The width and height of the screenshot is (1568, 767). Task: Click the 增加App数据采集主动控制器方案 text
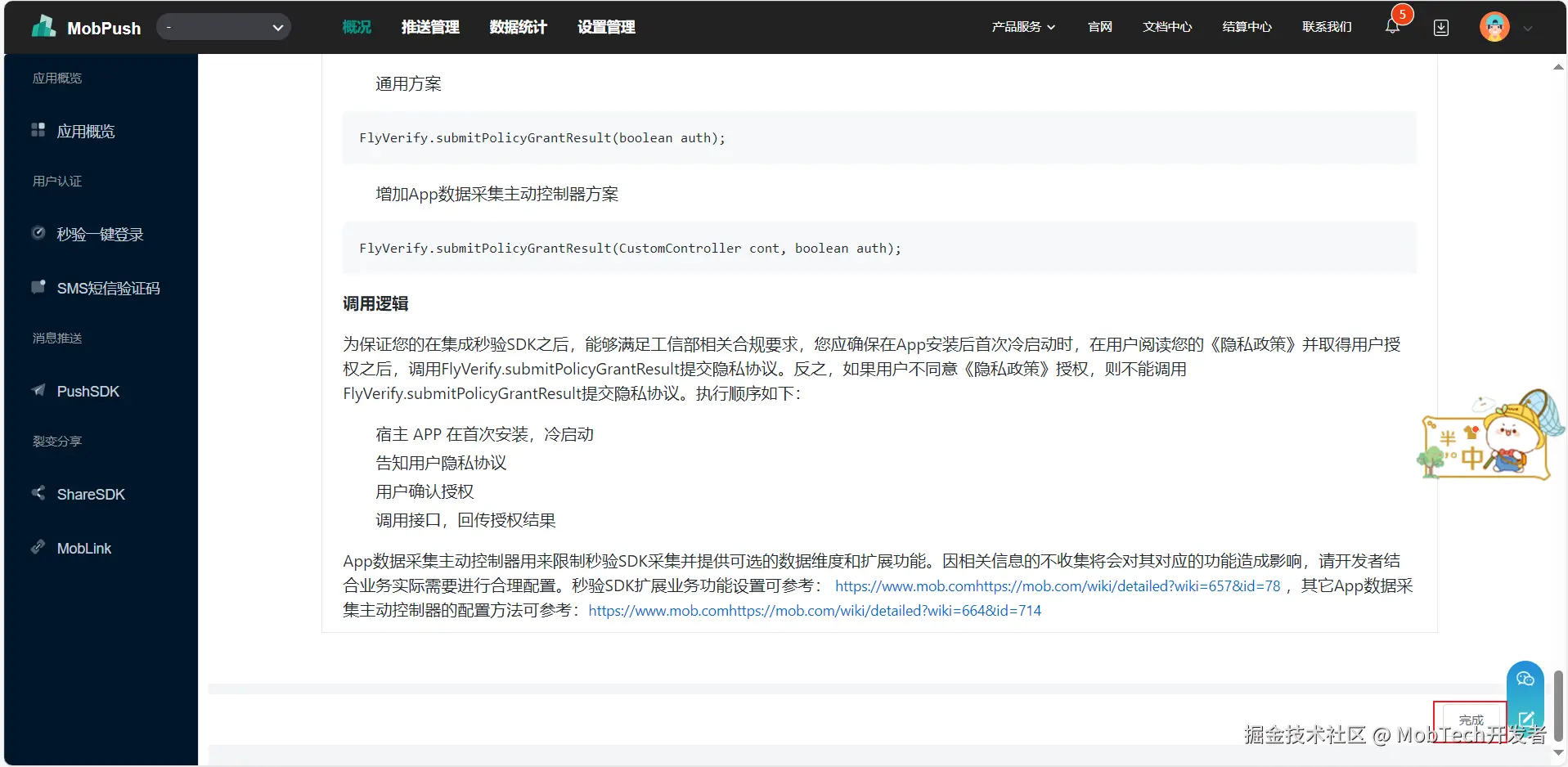pos(496,194)
